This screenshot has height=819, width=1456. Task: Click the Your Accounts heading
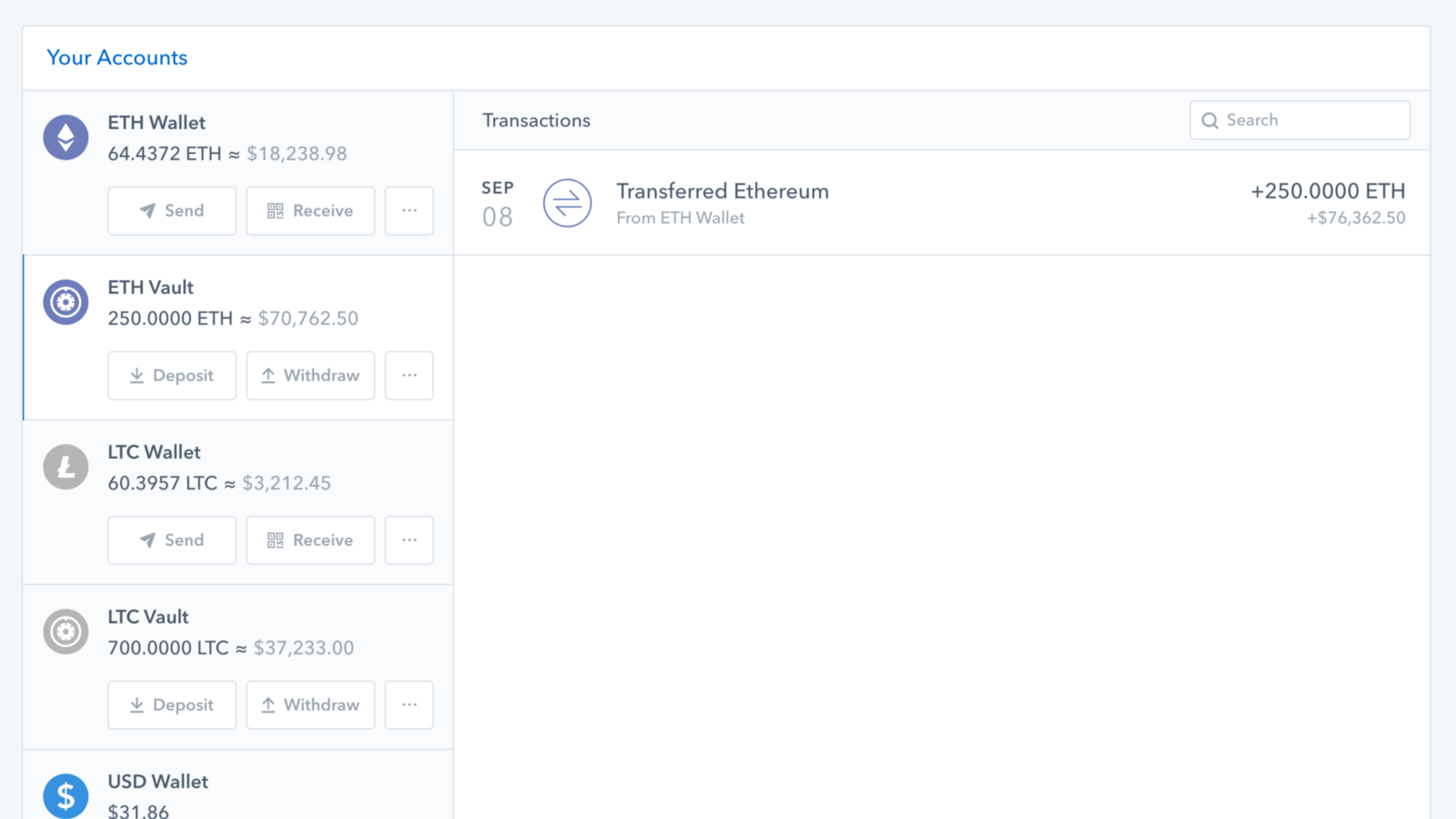(117, 57)
